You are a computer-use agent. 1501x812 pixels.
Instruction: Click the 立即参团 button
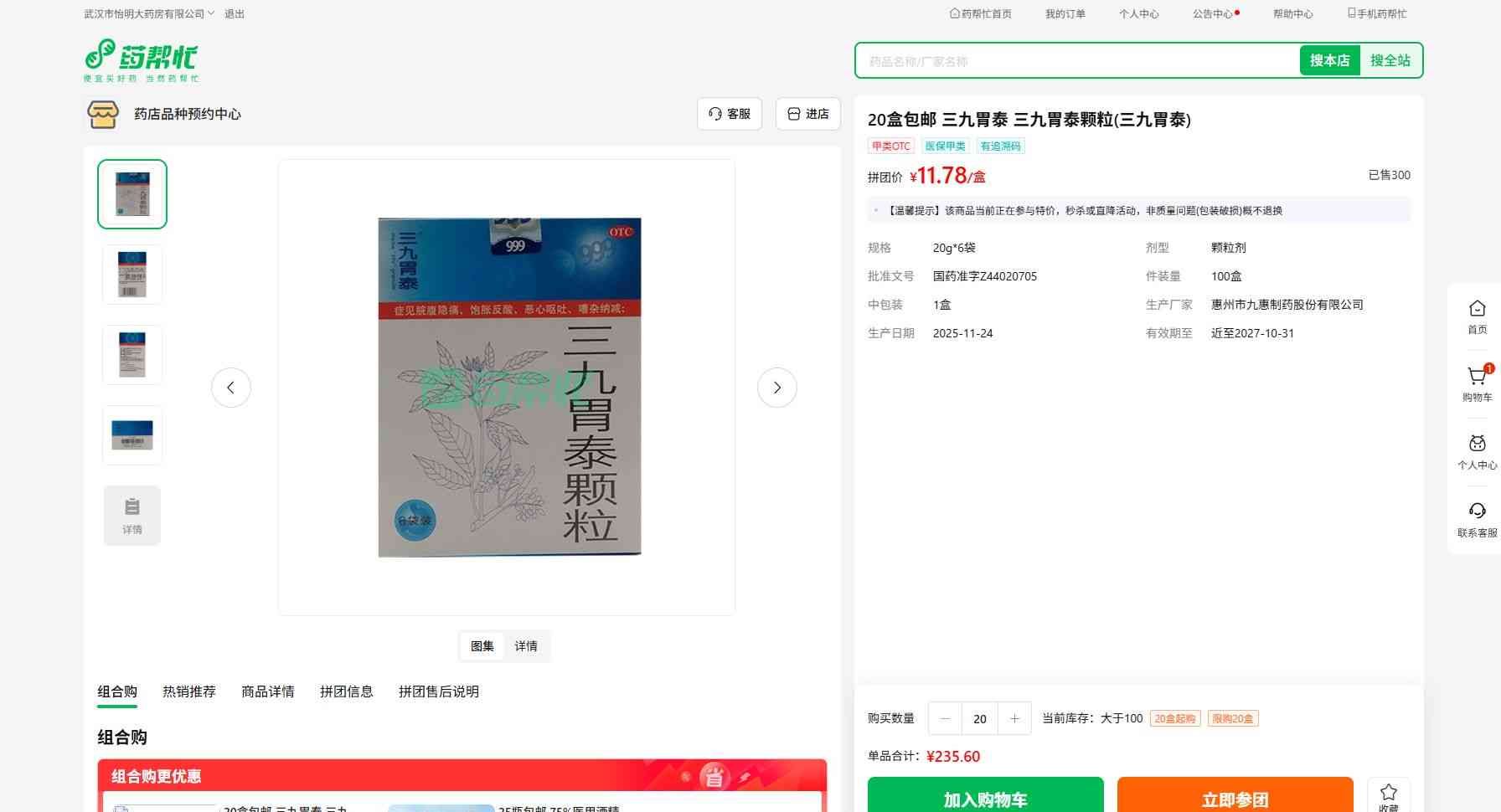click(x=1235, y=798)
